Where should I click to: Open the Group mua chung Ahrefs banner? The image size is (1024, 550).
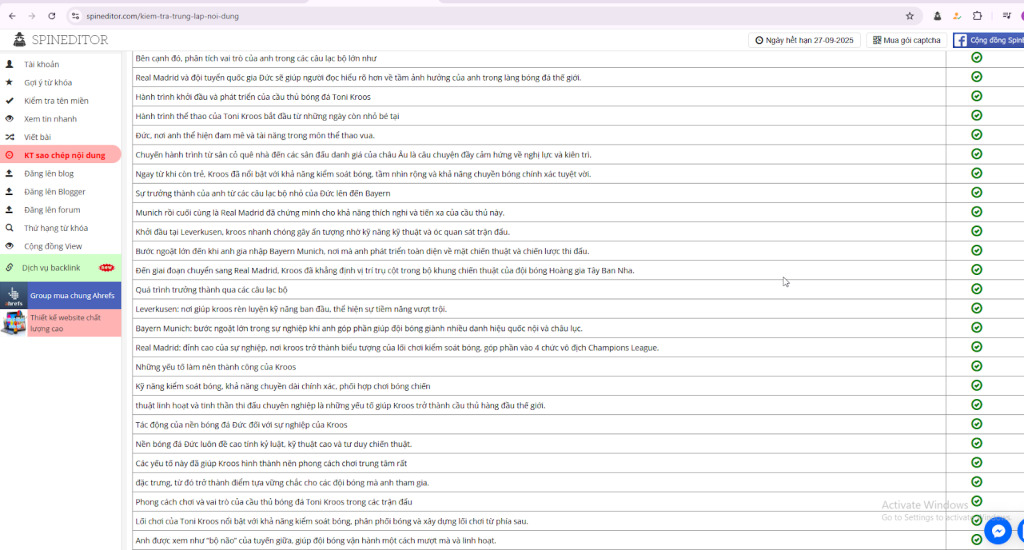coord(72,296)
